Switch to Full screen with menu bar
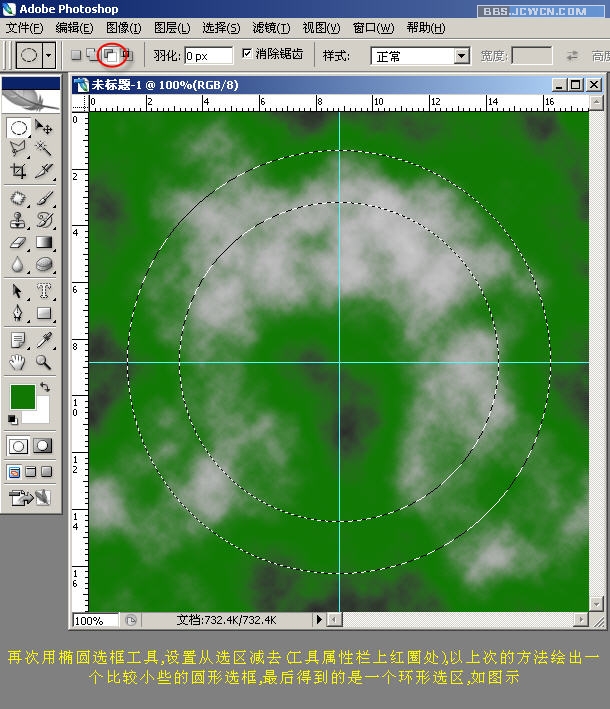Viewport: 610px width, 709px height. [31, 472]
